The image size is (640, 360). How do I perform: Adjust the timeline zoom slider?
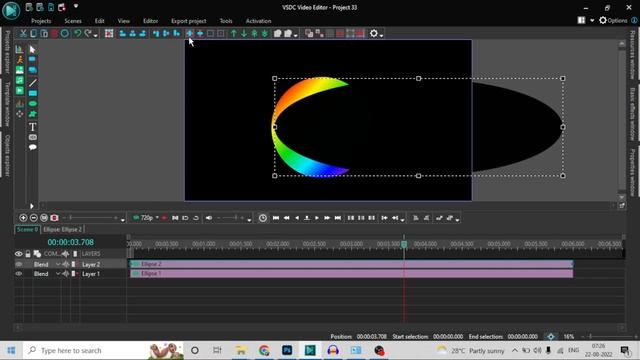pyautogui.click(x=92, y=218)
